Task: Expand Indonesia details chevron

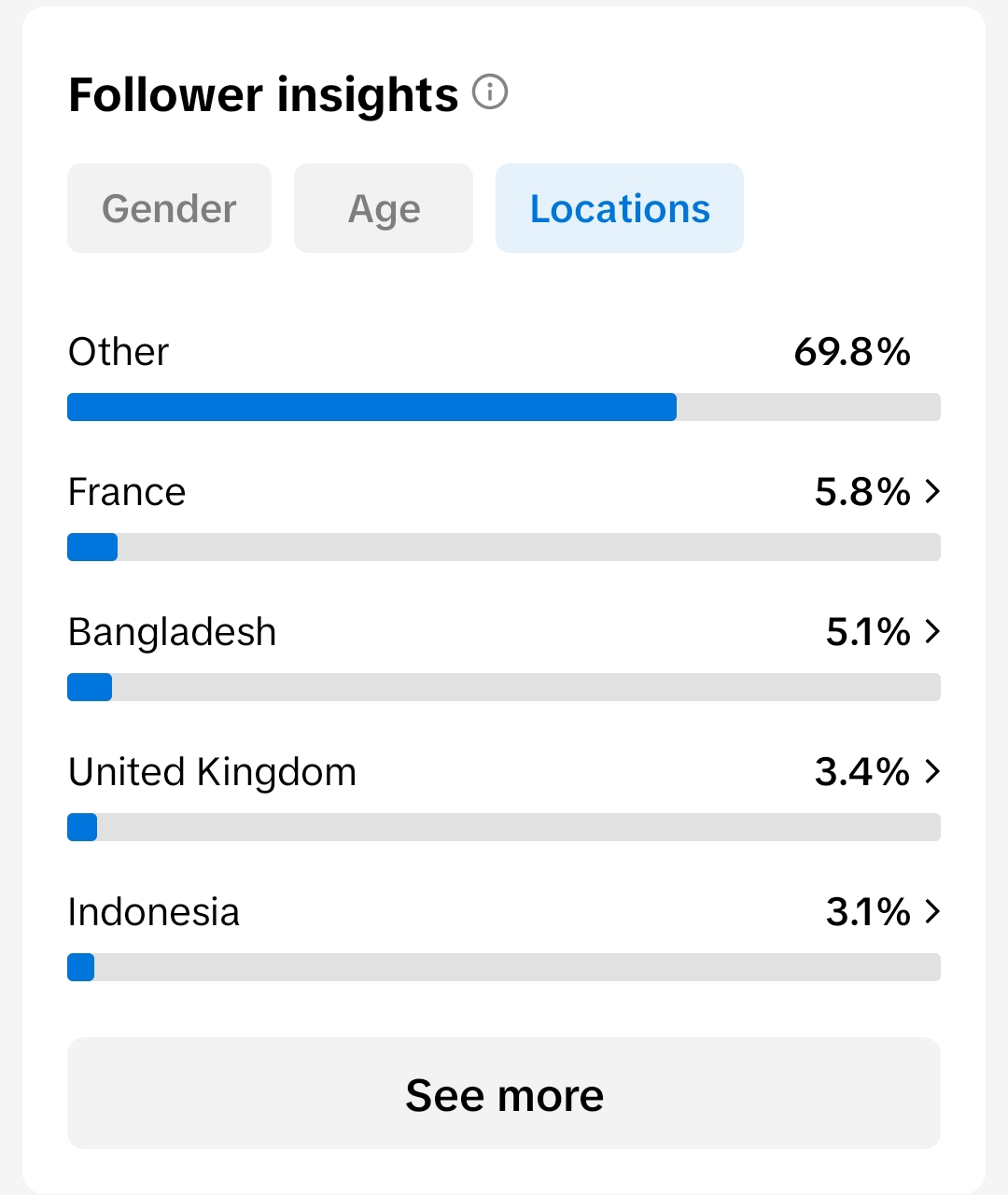Action: point(931,911)
